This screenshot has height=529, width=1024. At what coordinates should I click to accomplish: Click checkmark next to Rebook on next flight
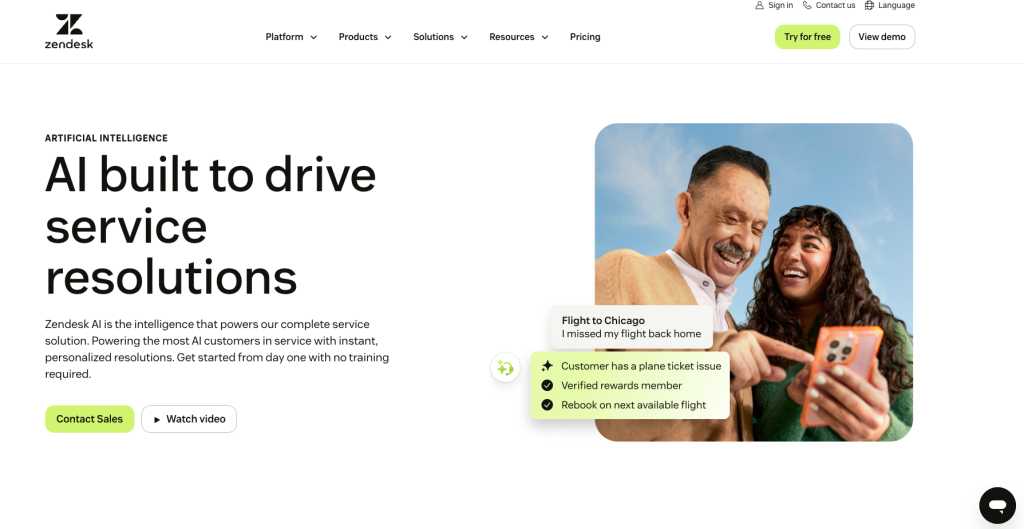click(x=547, y=405)
